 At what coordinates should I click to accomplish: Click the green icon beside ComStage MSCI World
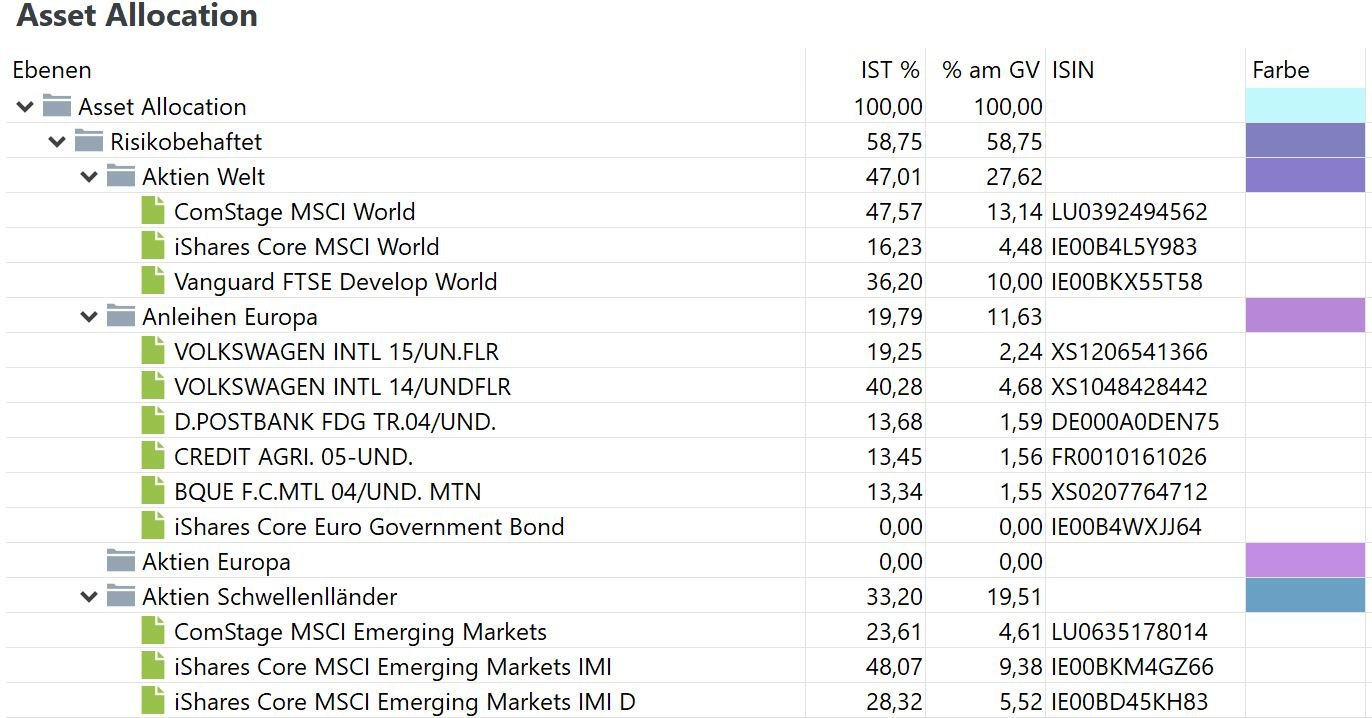tap(153, 211)
